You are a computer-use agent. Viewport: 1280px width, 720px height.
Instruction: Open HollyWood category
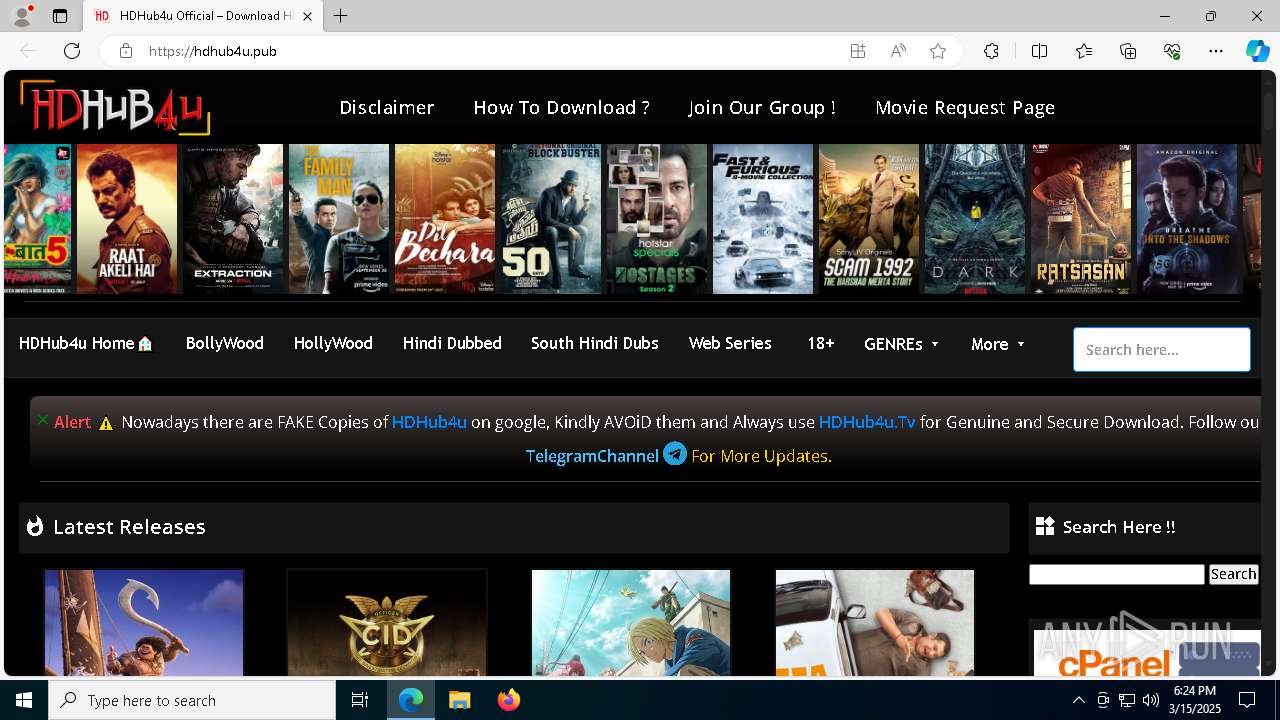click(x=333, y=343)
